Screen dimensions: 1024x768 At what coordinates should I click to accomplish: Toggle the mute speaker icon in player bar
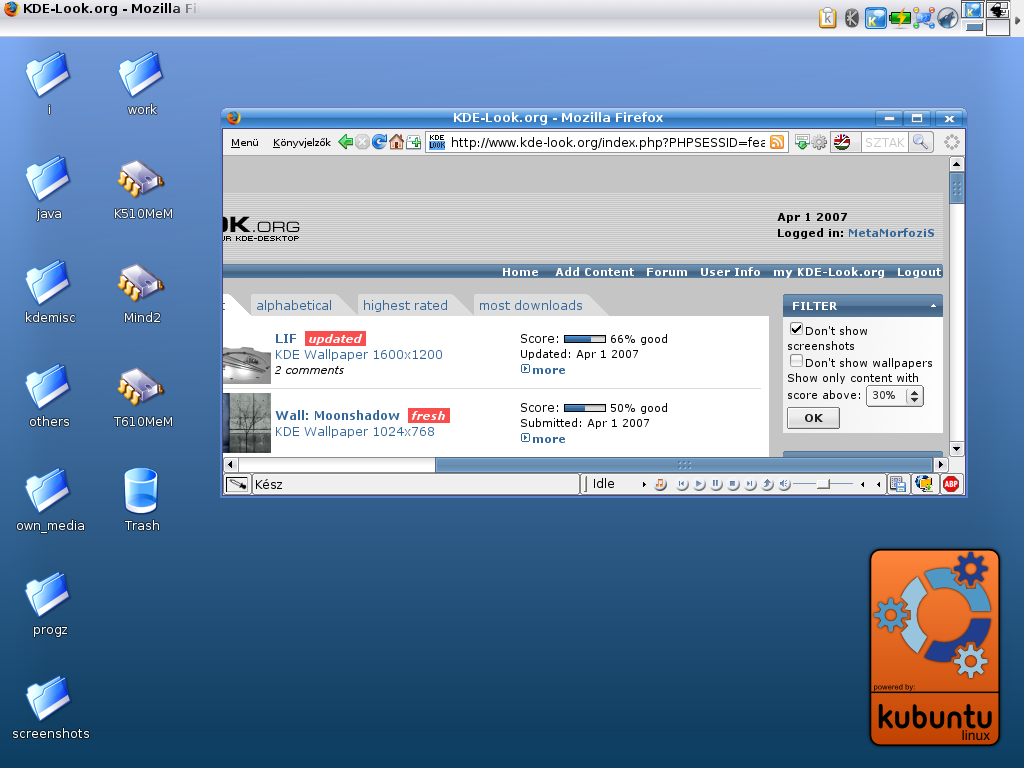(784, 484)
